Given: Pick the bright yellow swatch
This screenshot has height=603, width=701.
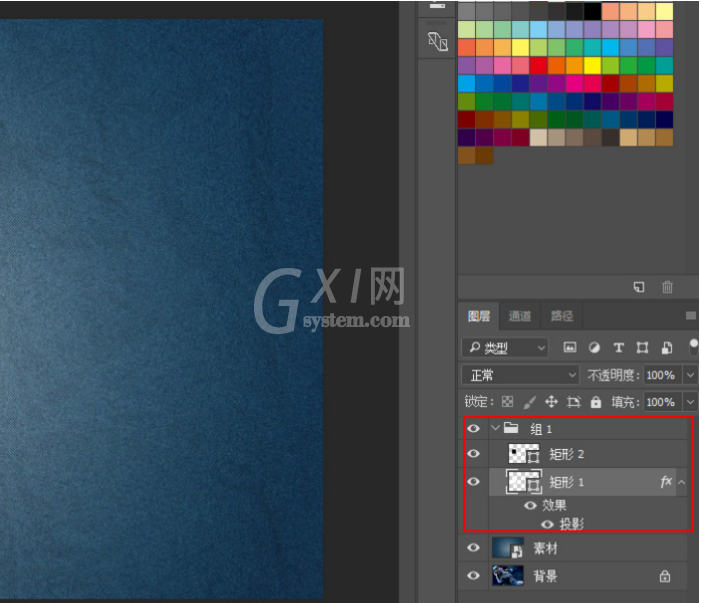Looking at the screenshot, I should click(x=592, y=65).
